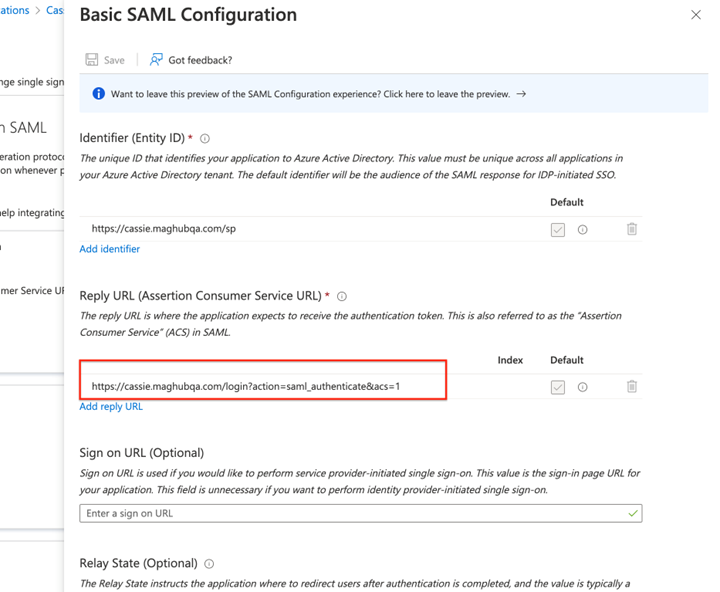Viewport: 720px width, 592px height.
Task: Toggle Default checkbox for the reply URL
Action: (x=558, y=387)
